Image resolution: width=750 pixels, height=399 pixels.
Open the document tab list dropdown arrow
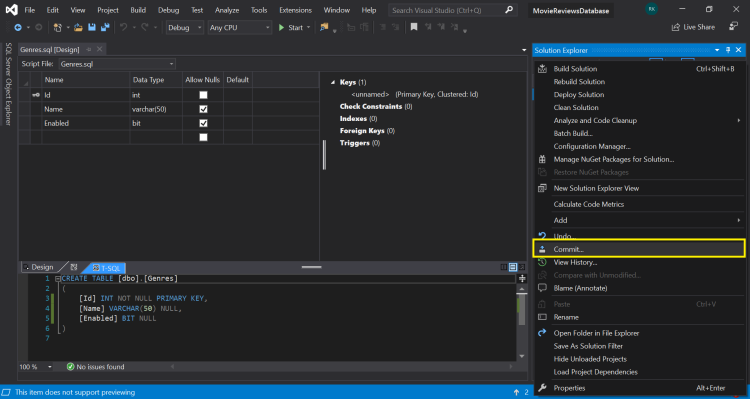pyautogui.click(x=524, y=50)
